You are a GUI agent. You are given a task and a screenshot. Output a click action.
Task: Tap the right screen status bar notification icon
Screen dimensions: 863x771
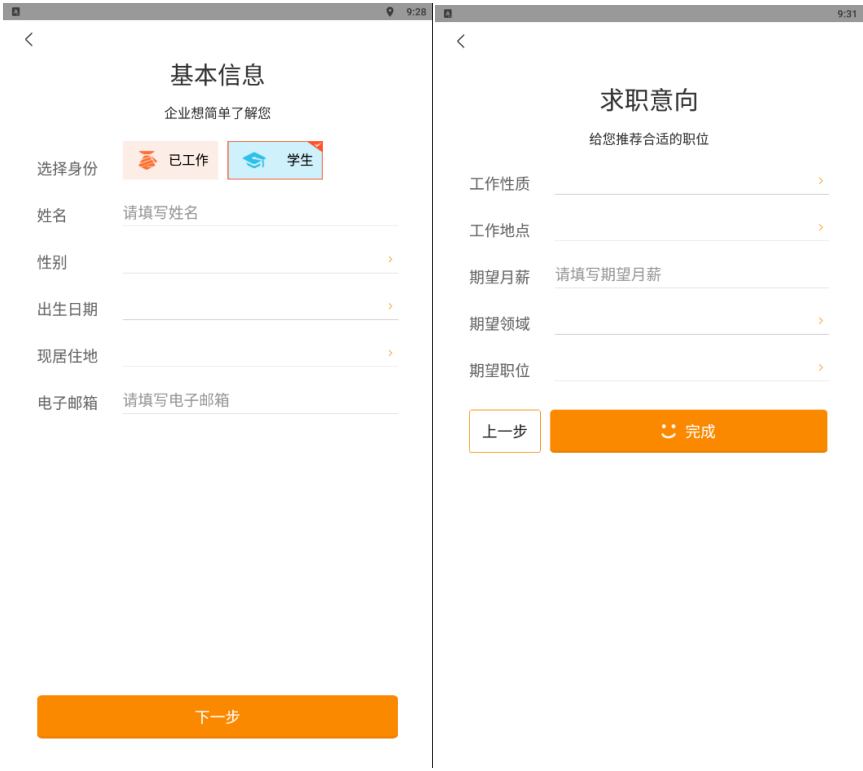[448, 13]
